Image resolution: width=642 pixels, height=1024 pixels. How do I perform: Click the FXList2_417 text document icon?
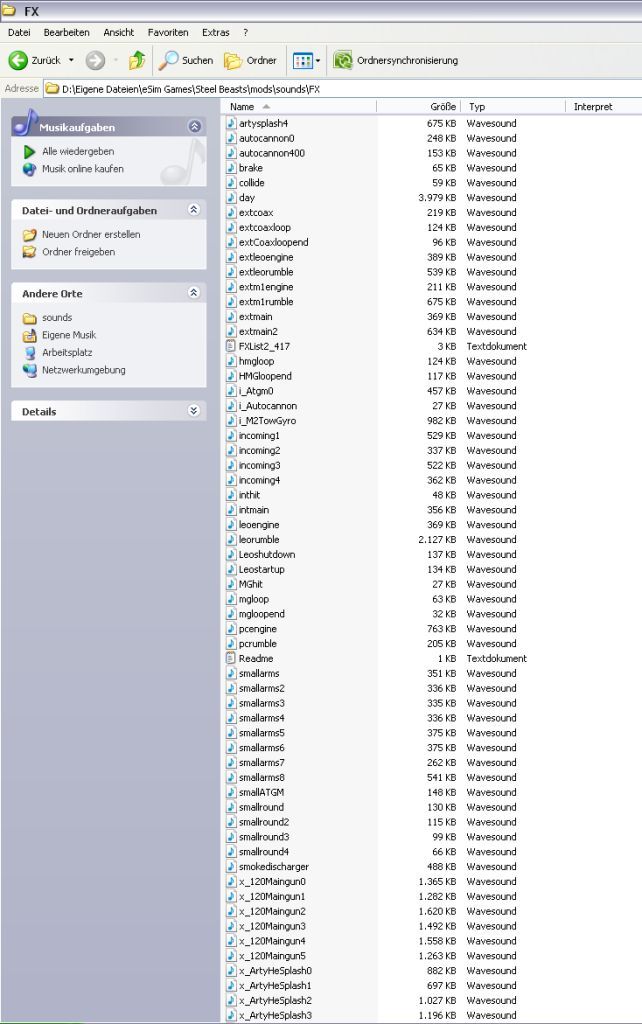point(231,346)
